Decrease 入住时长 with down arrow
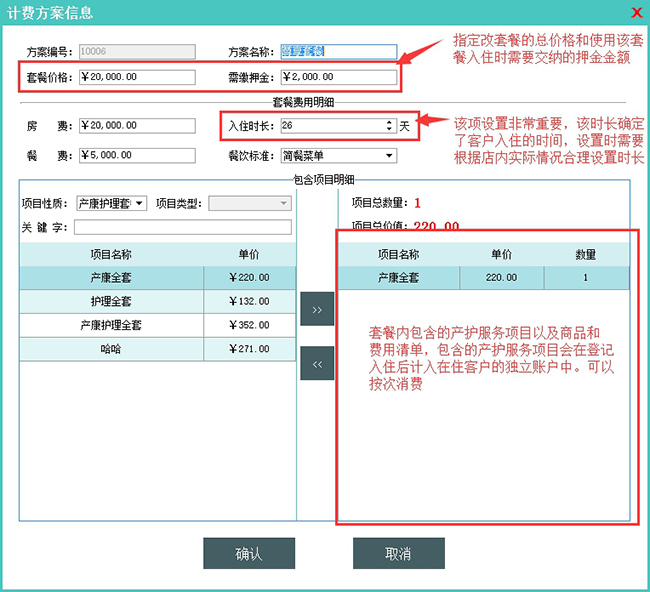This screenshot has height=592, width=650. pos(389,130)
